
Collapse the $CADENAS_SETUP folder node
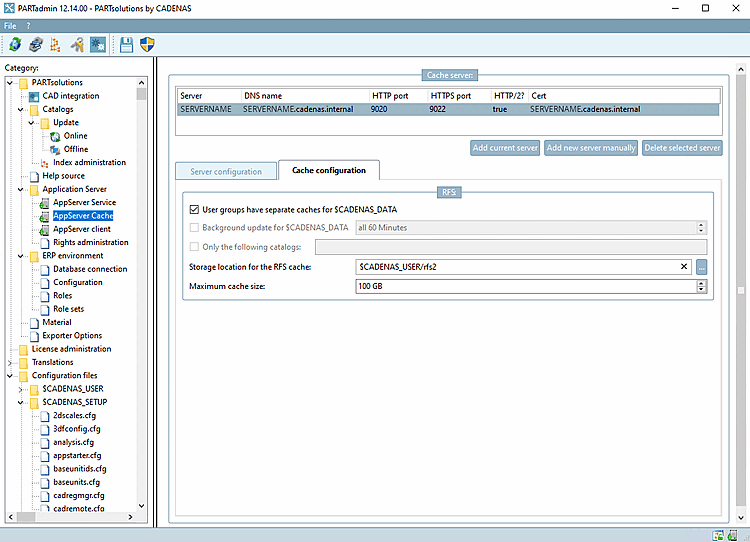pos(20,402)
